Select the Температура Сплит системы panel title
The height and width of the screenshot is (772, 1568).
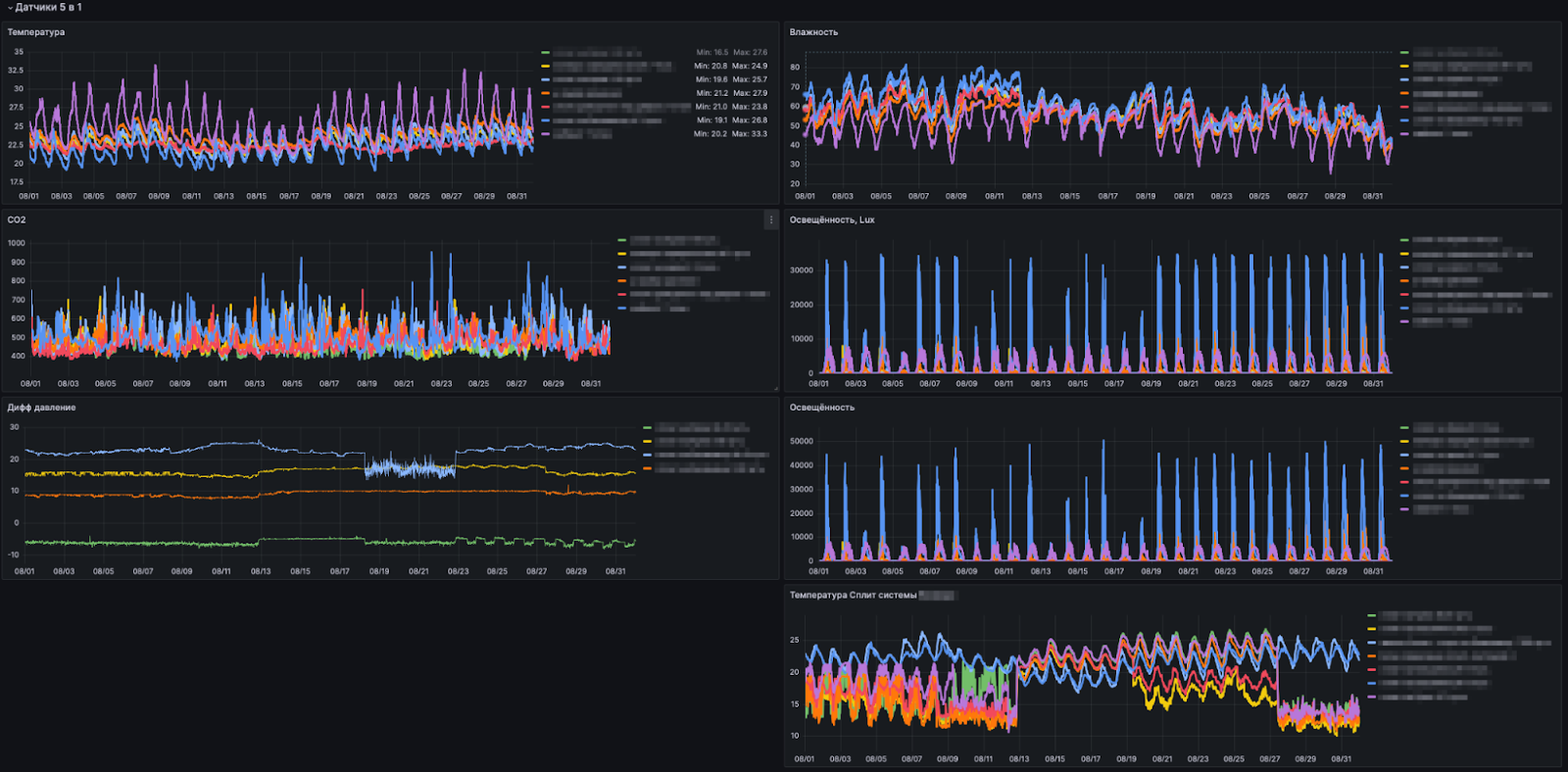tap(854, 595)
